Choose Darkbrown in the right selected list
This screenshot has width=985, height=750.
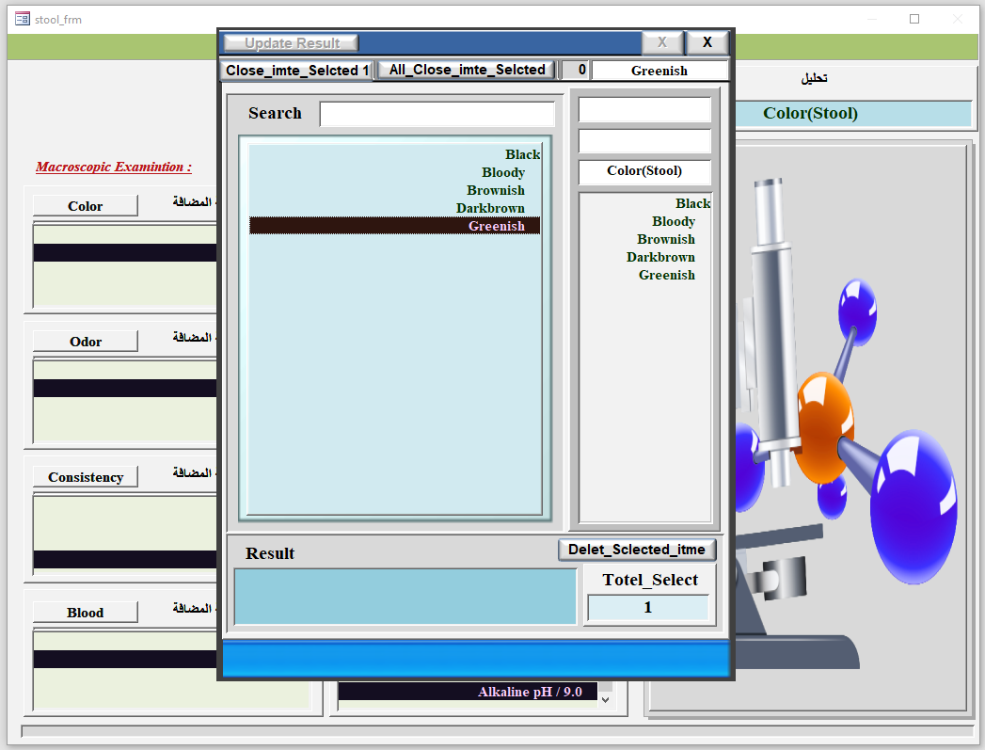660,257
